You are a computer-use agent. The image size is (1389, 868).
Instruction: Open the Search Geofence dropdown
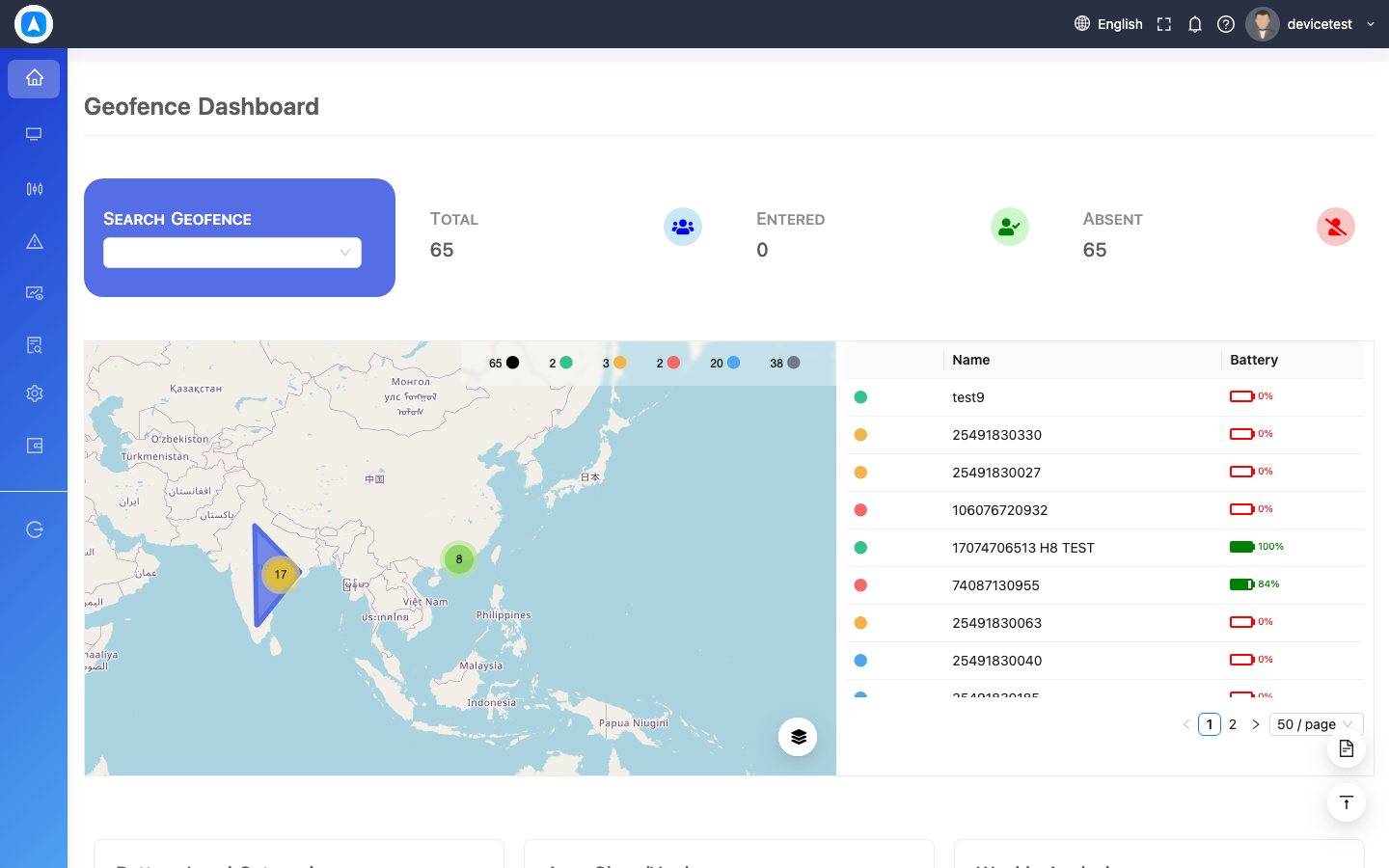[x=232, y=253]
